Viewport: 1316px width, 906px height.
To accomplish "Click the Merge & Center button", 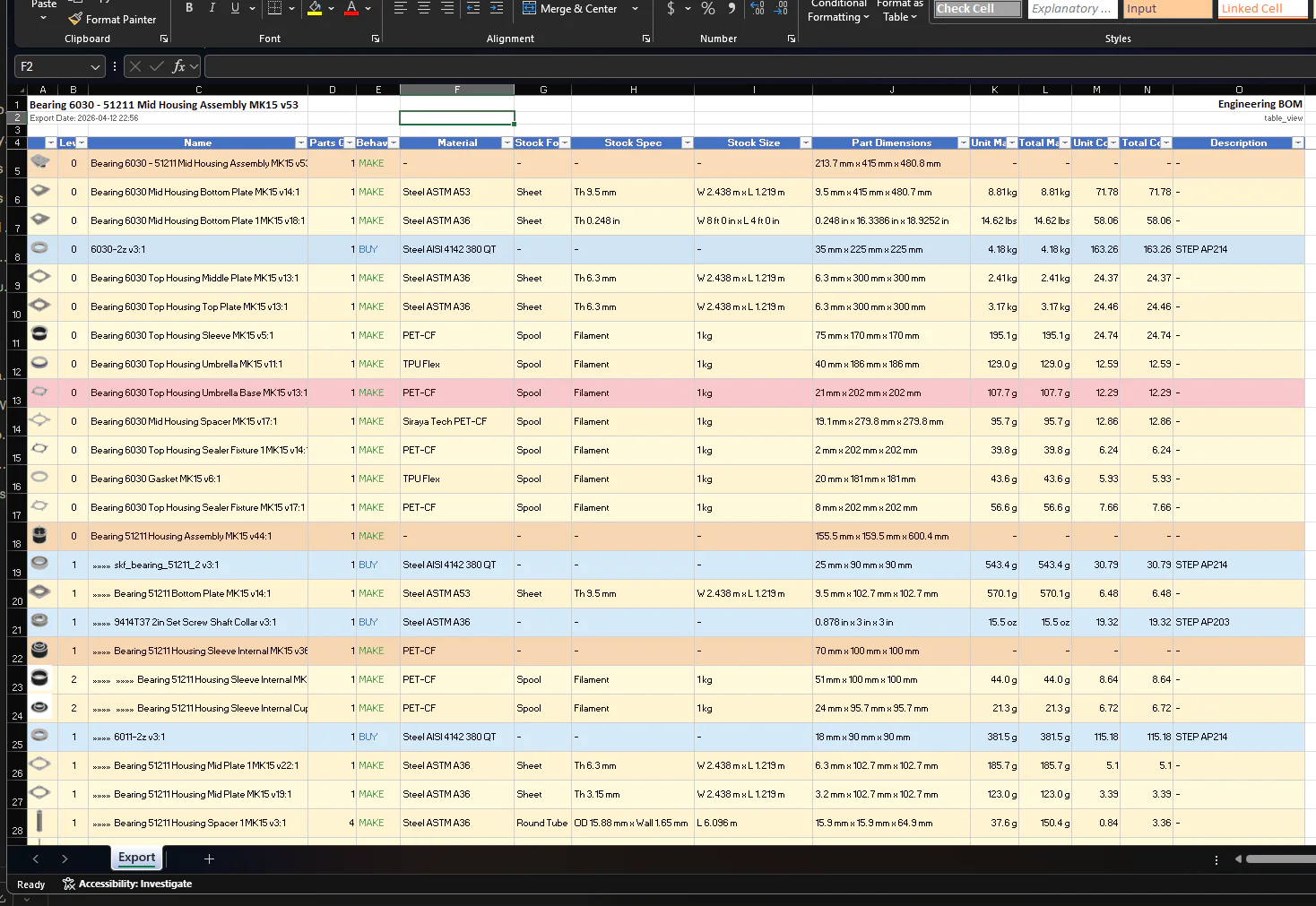I will [570, 8].
